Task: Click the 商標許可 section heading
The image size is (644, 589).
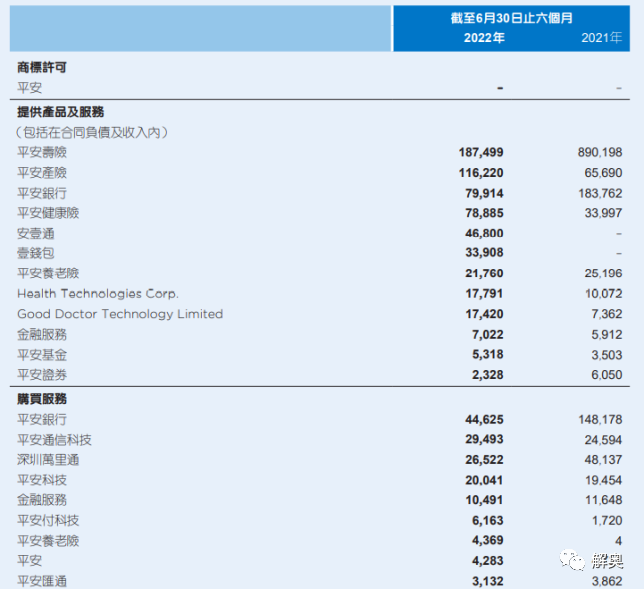Action: tap(42, 67)
